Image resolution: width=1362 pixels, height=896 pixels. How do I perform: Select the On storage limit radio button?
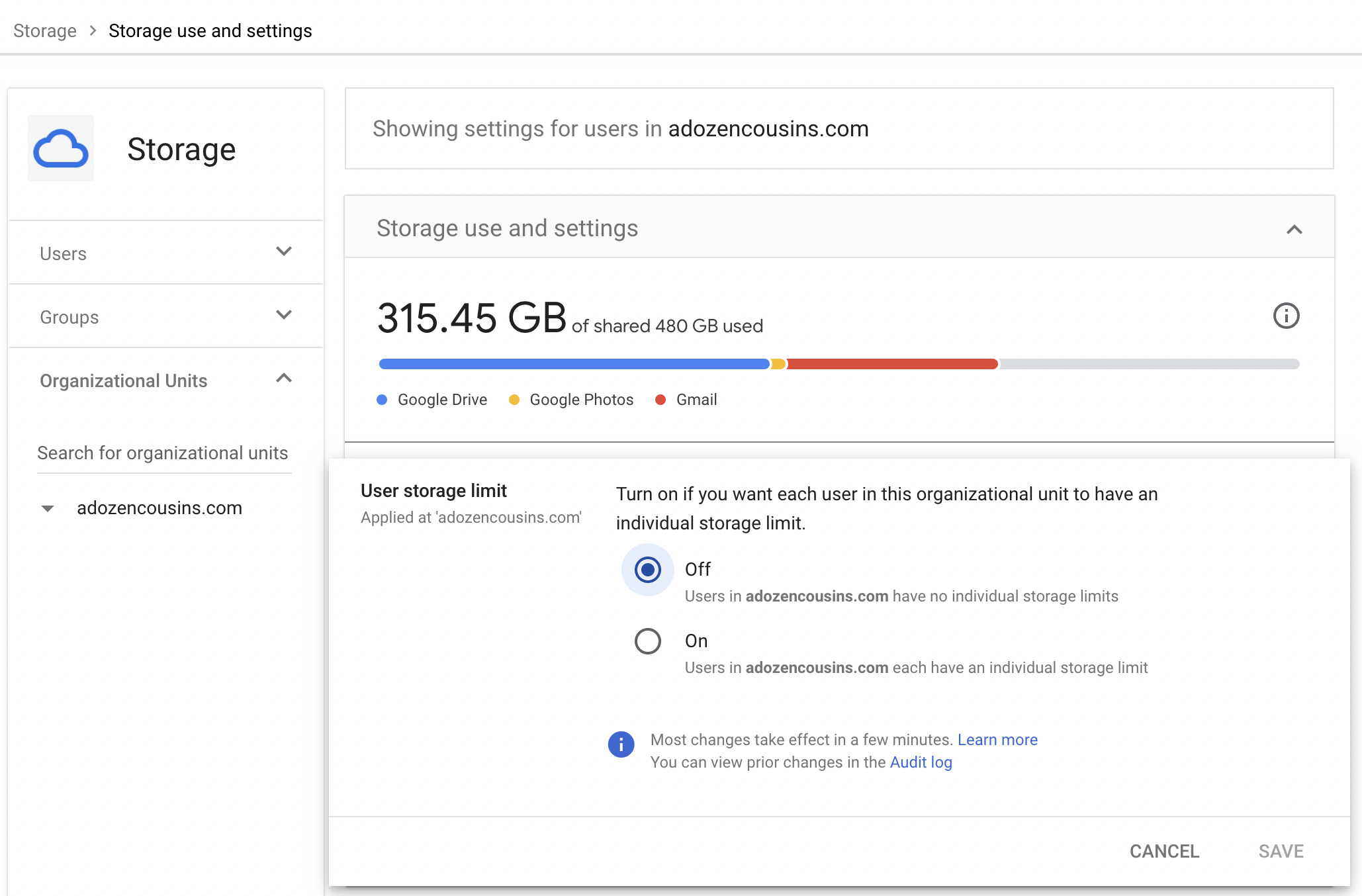pos(647,641)
